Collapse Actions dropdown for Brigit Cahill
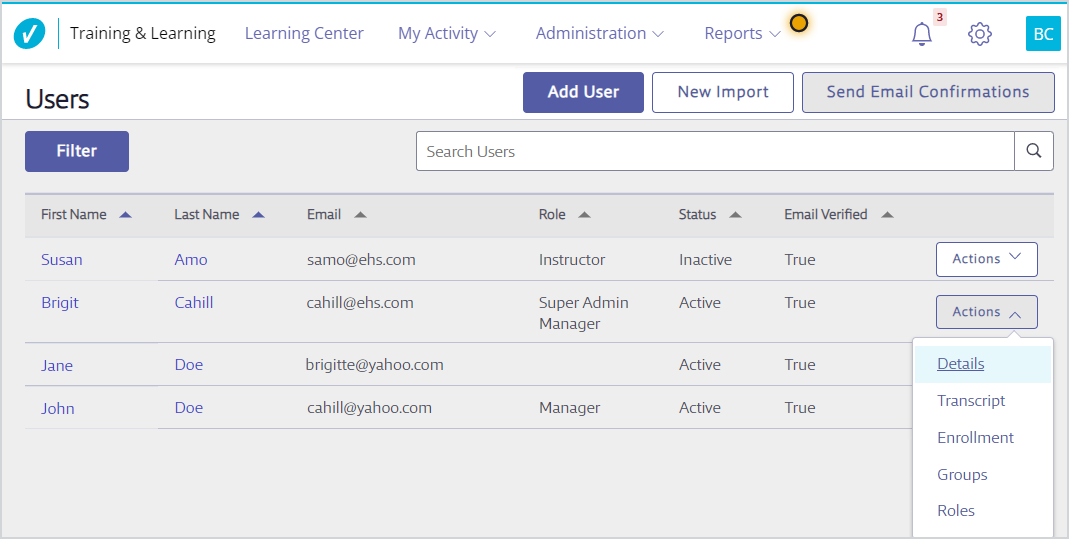 (987, 312)
